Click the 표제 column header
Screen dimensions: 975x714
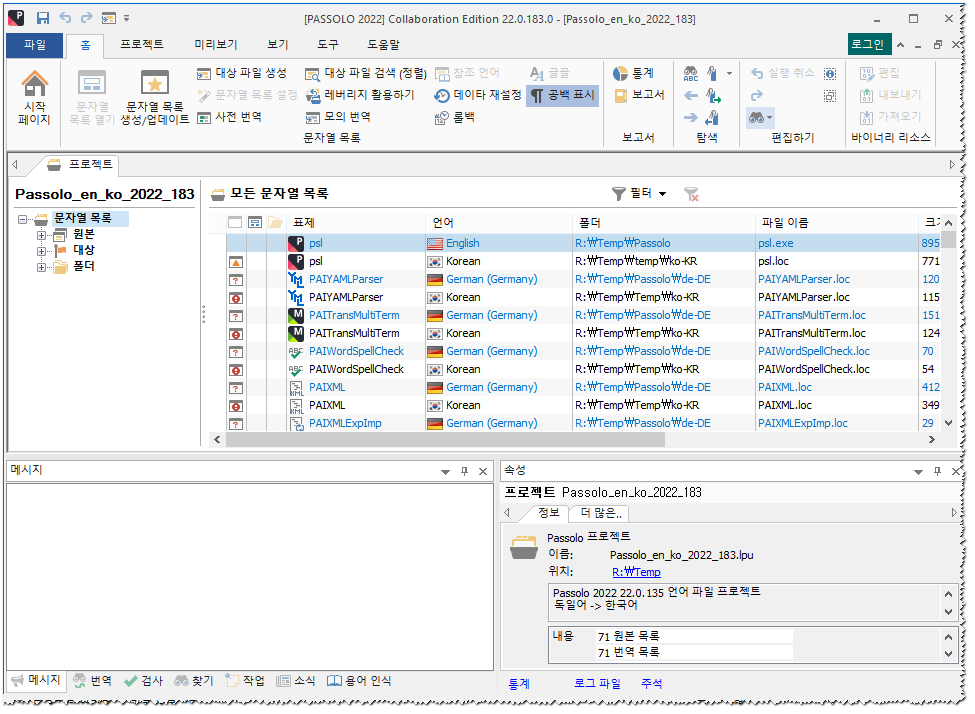point(356,223)
